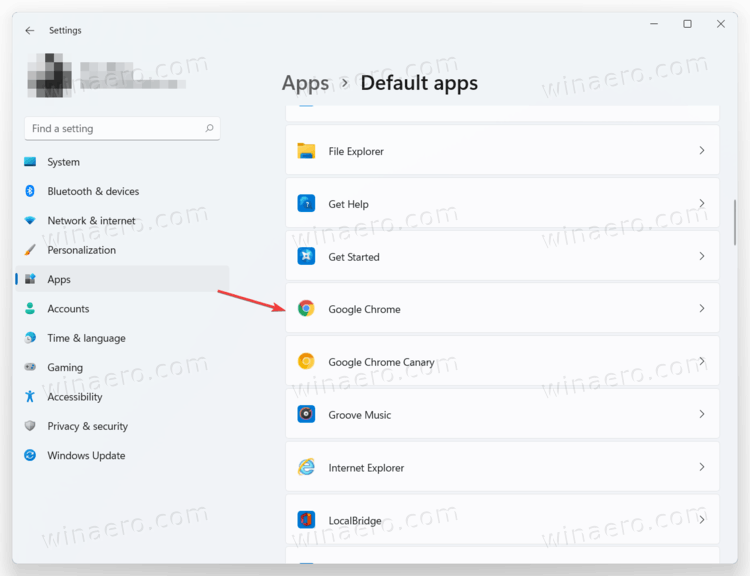Open Windows Update settings

(x=122, y=455)
